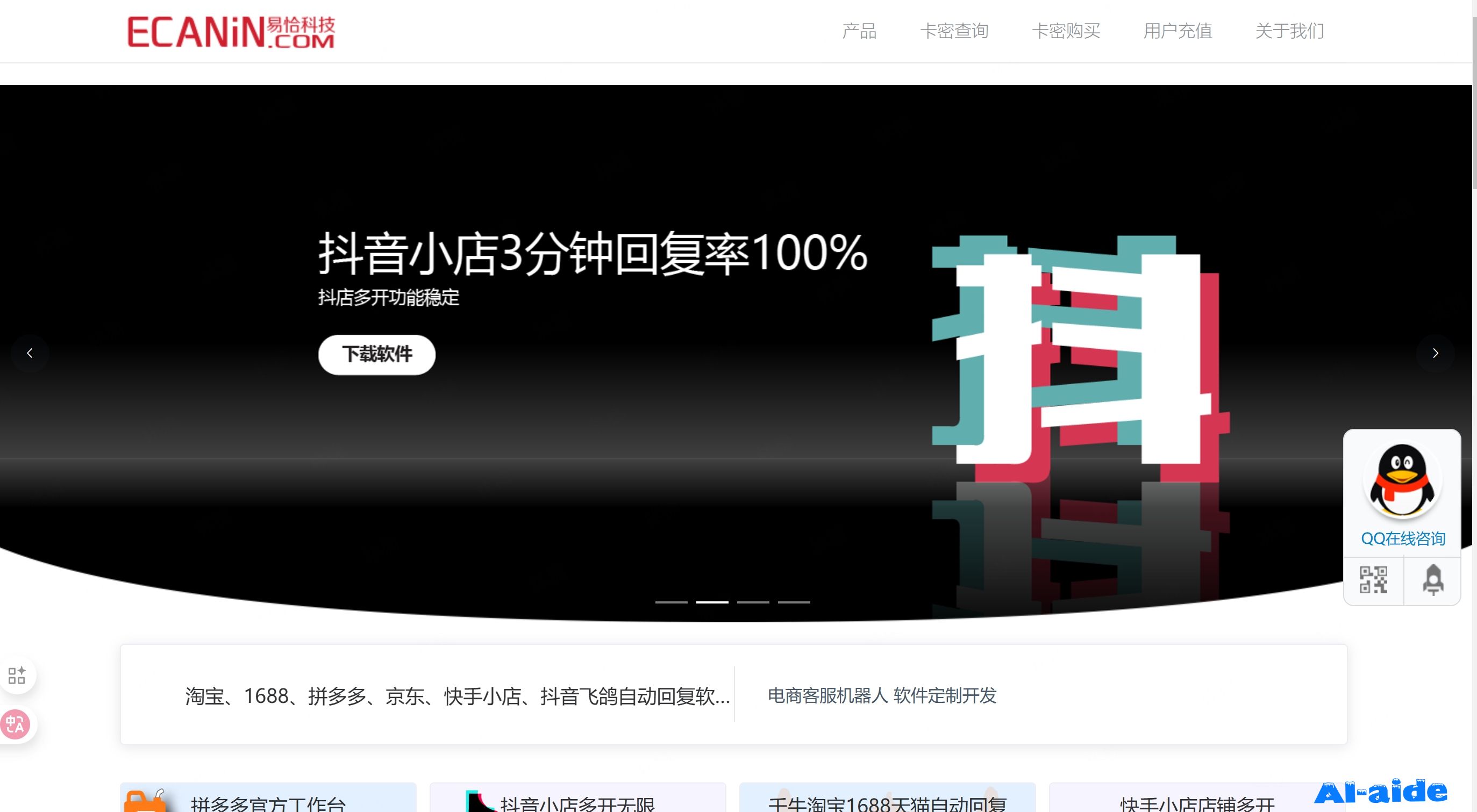The width and height of the screenshot is (1477, 812).
Task: Click 淘宝、1688、拼多多 headline text
Action: pos(457,696)
